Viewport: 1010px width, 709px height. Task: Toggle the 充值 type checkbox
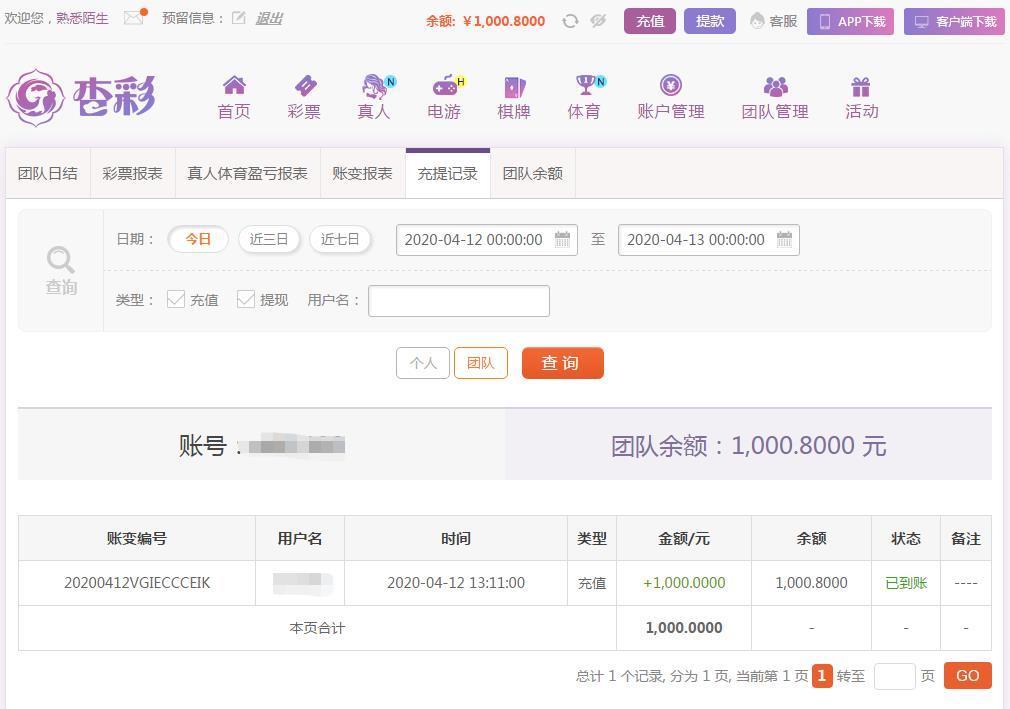pyautogui.click(x=176, y=299)
